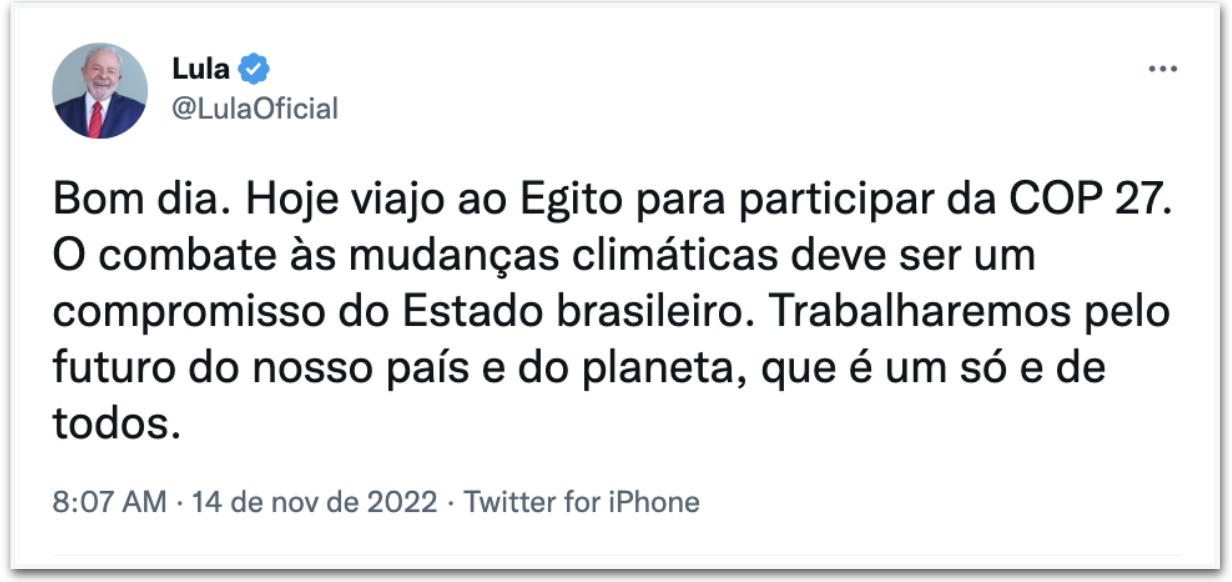Open the three-dot more options menu
This screenshot has height=582, width=1232.
[1163, 70]
